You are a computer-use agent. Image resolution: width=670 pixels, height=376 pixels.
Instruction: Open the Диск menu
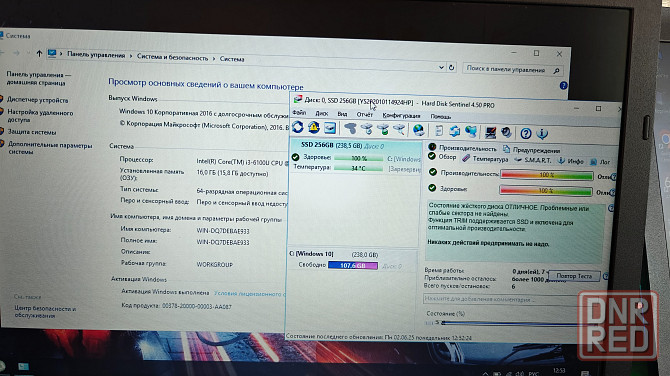321,114
